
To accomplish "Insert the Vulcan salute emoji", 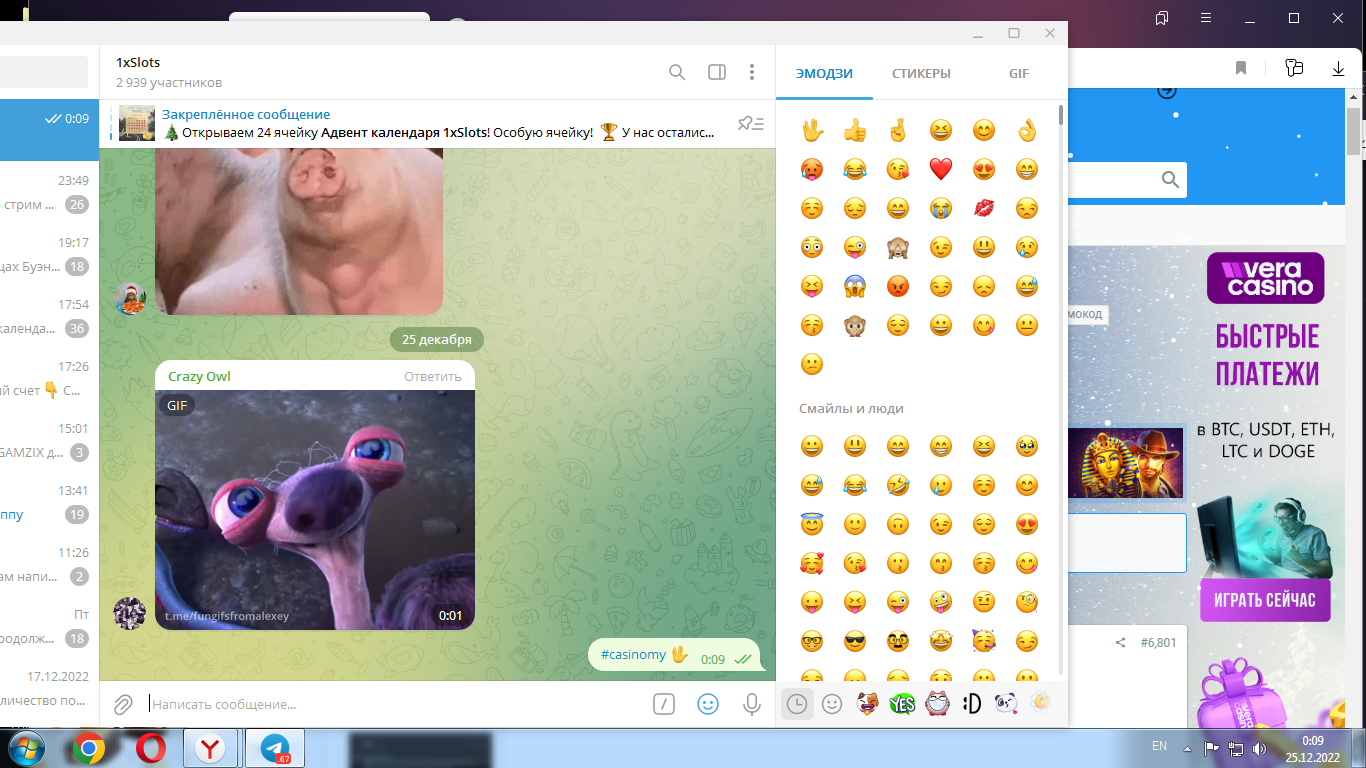I will pyautogui.click(x=812, y=130).
